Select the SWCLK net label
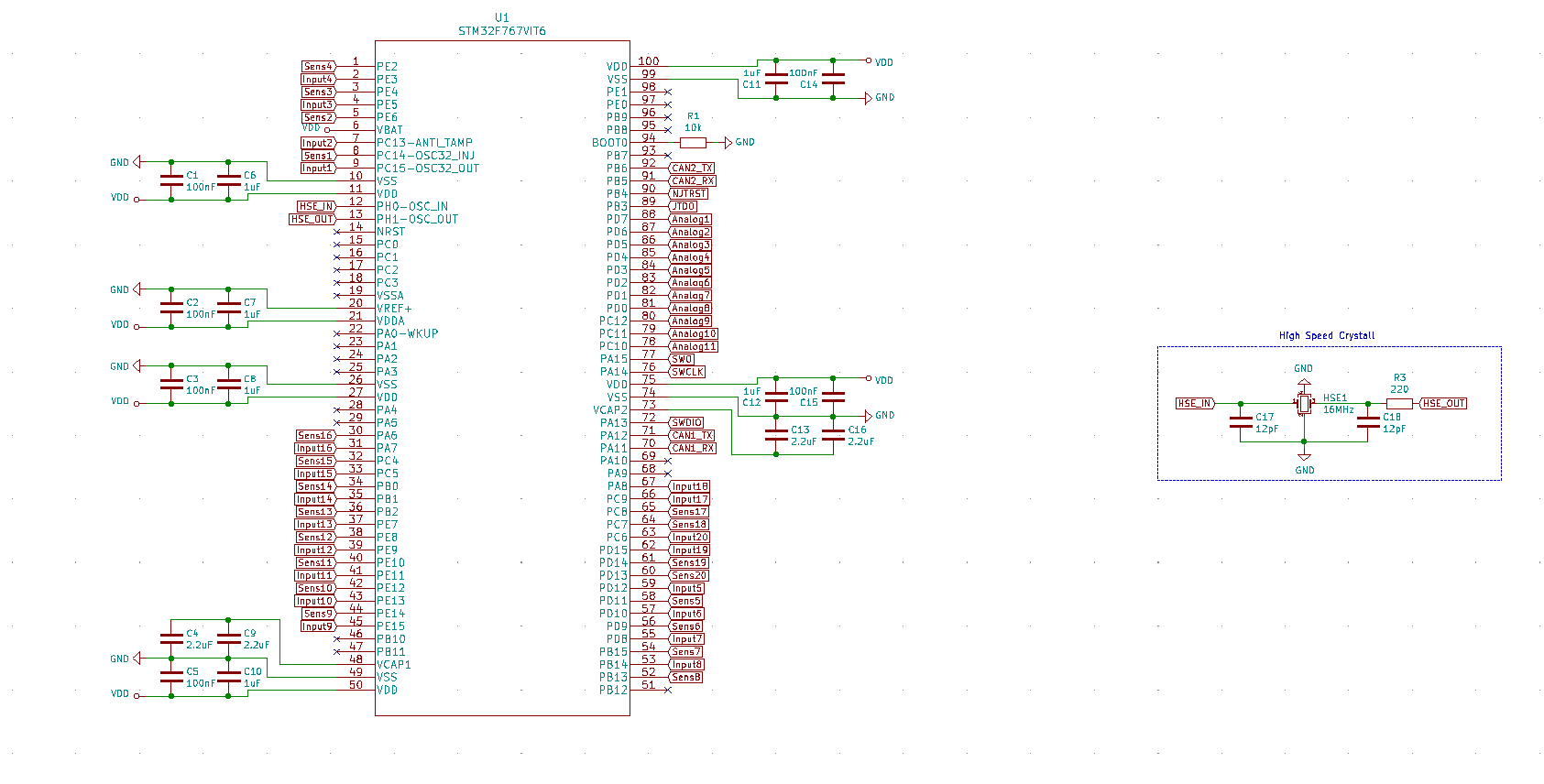Image resolution: width=1544 pixels, height=784 pixels. click(x=687, y=373)
